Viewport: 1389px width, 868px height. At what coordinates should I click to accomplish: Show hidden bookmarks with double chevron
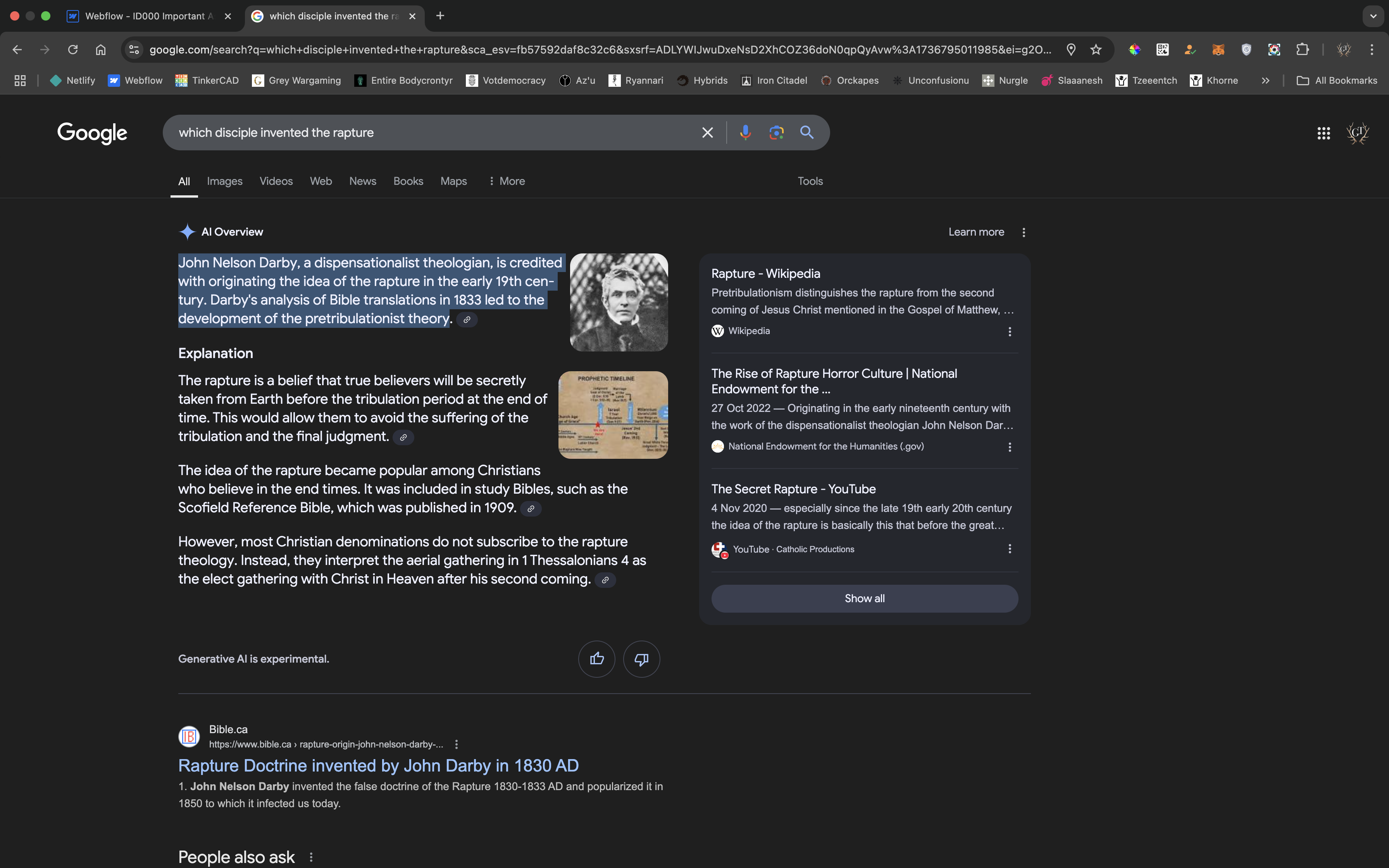1265,81
